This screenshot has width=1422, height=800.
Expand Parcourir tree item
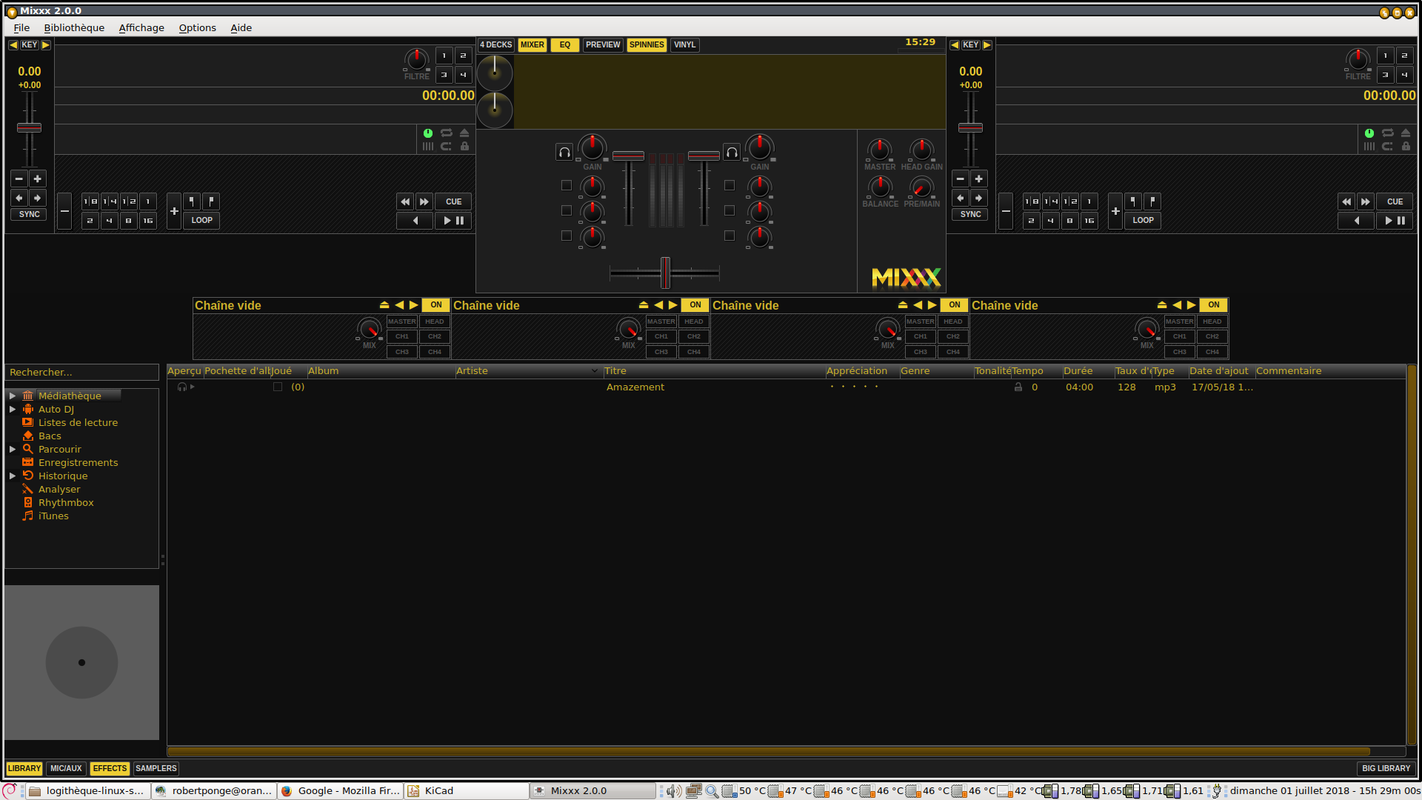click(x=13, y=449)
